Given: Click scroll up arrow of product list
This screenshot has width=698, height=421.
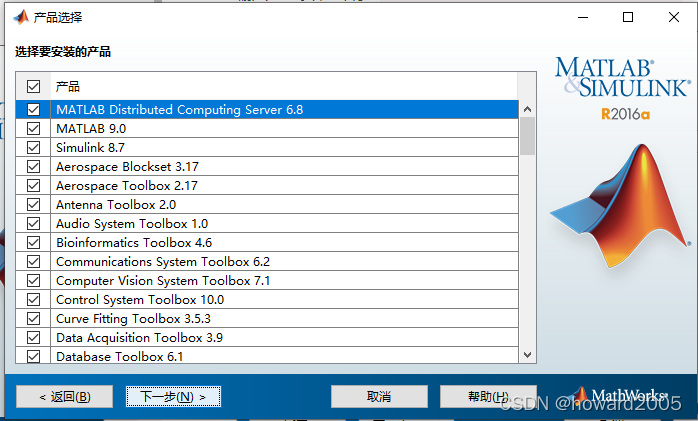Looking at the screenshot, I should [528, 109].
